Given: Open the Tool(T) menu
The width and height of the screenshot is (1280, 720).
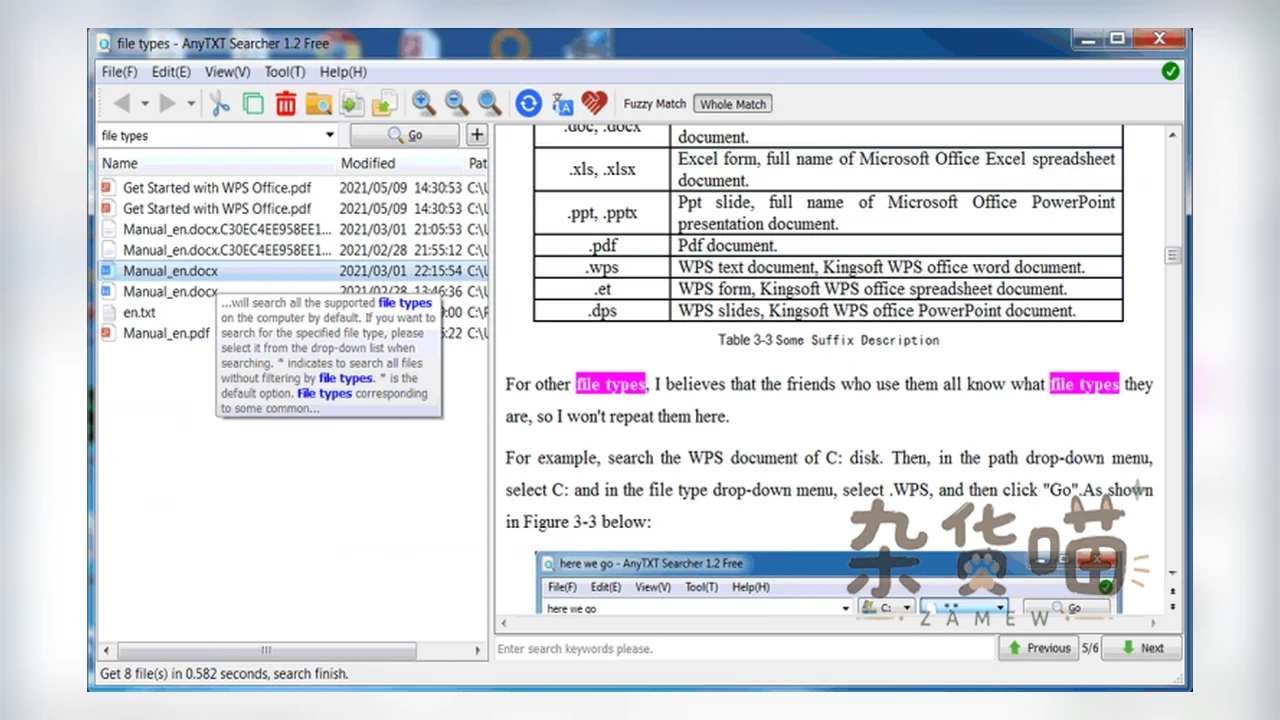Looking at the screenshot, I should (x=285, y=72).
